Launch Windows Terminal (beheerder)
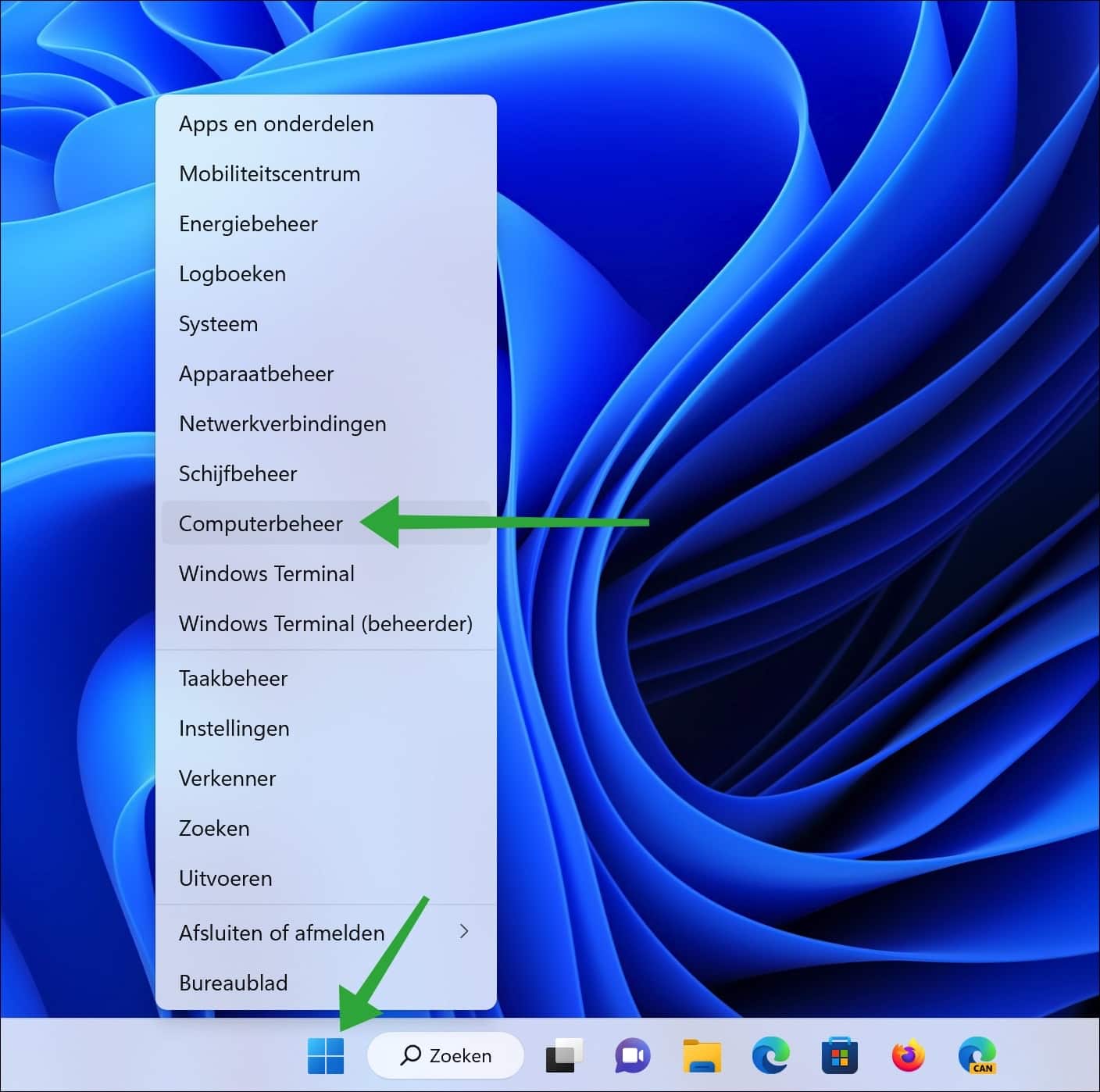 point(326,623)
